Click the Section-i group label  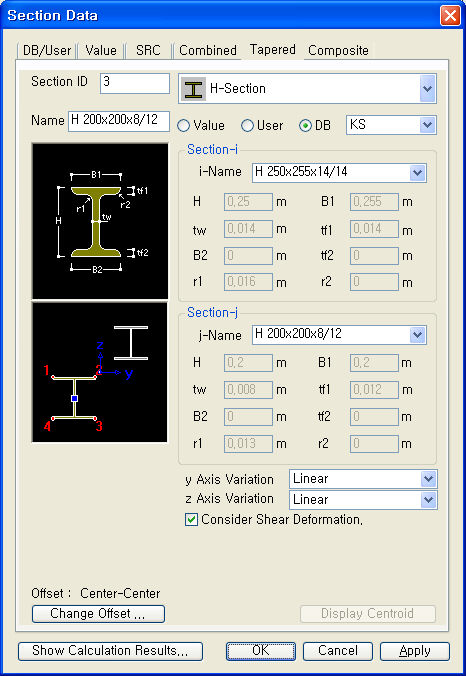212,150
